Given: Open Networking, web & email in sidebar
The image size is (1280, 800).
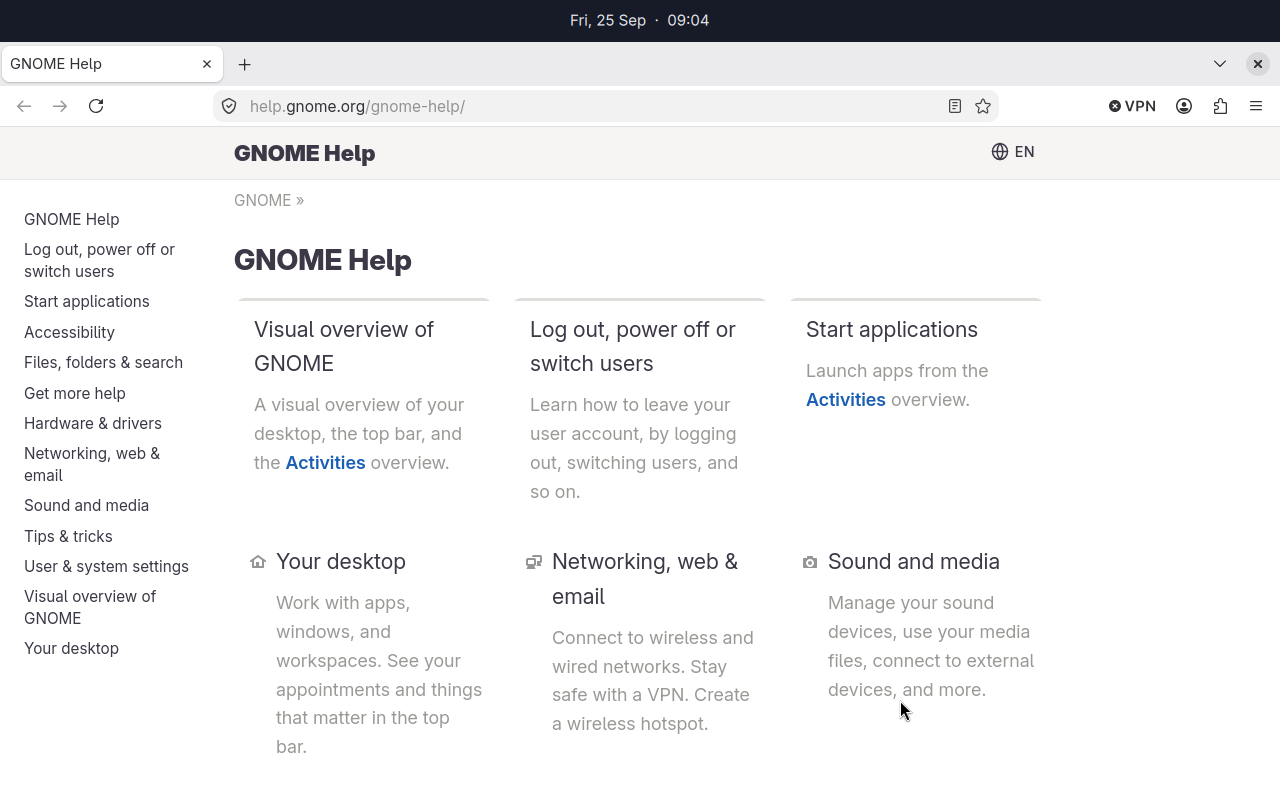Looking at the screenshot, I should pos(92,464).
